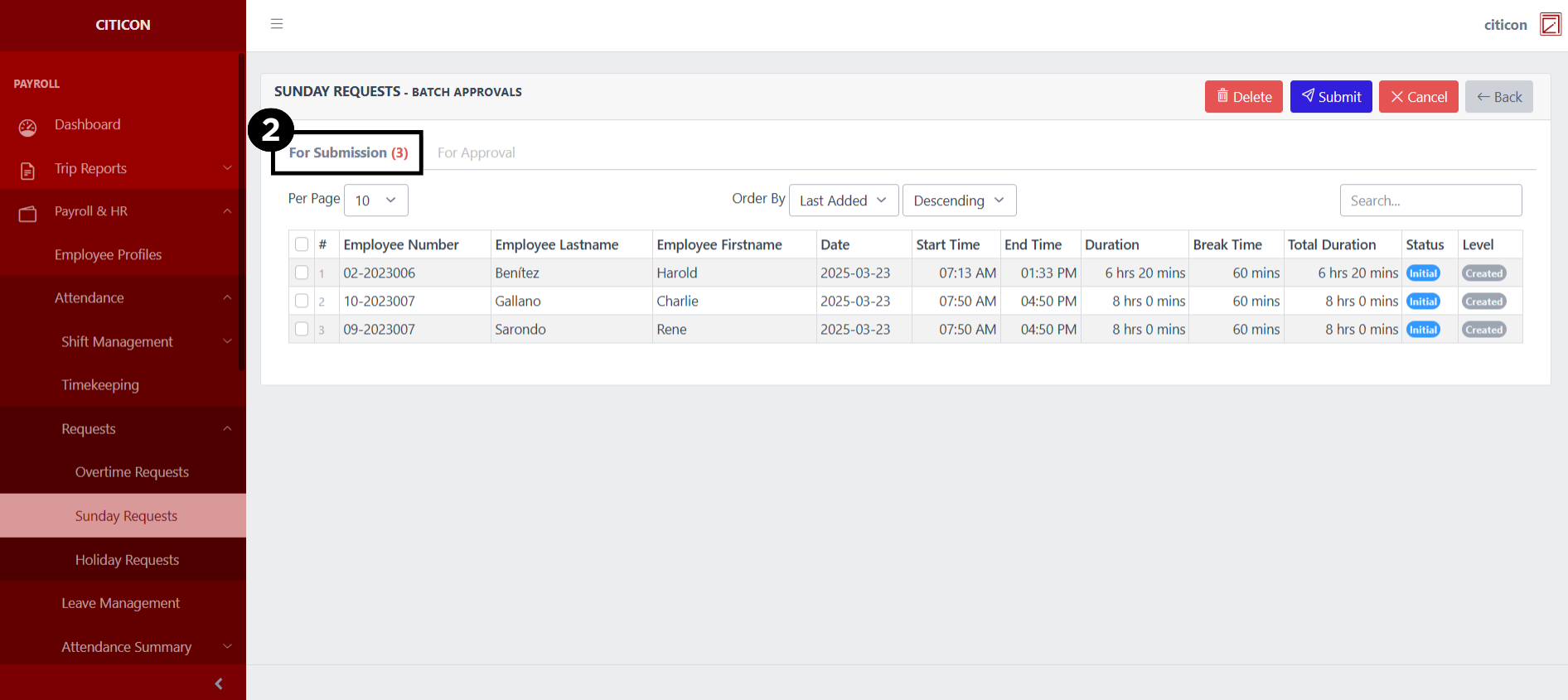
Task: Toggle the select-all checkbox in table header
Action: [x=302, y=244]
